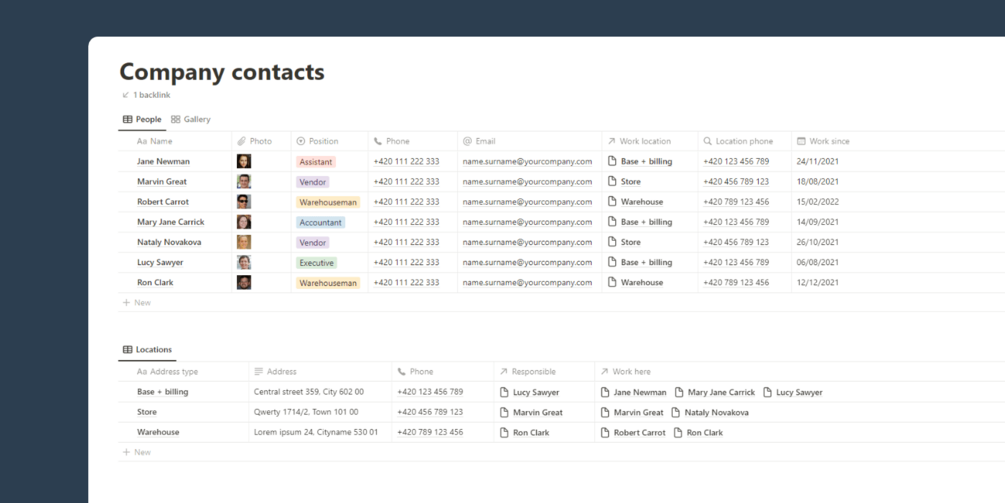The height and width of the screenshot is (503, 1005).
Task: Click Jane Newman's photo thumbnail
Action: tap(244, 161)
